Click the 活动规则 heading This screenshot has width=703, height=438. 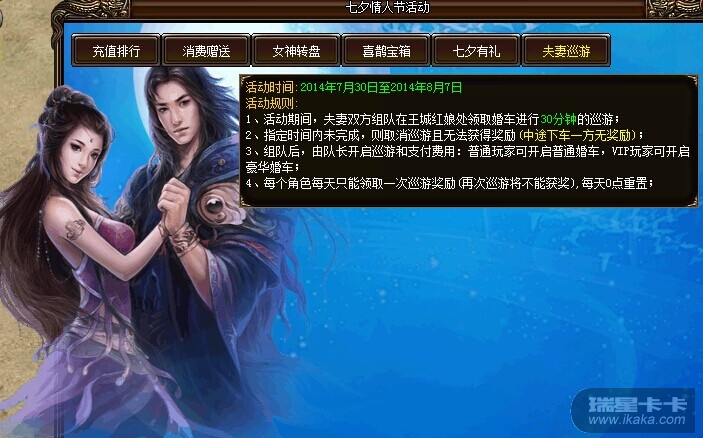tap(272, 103)
